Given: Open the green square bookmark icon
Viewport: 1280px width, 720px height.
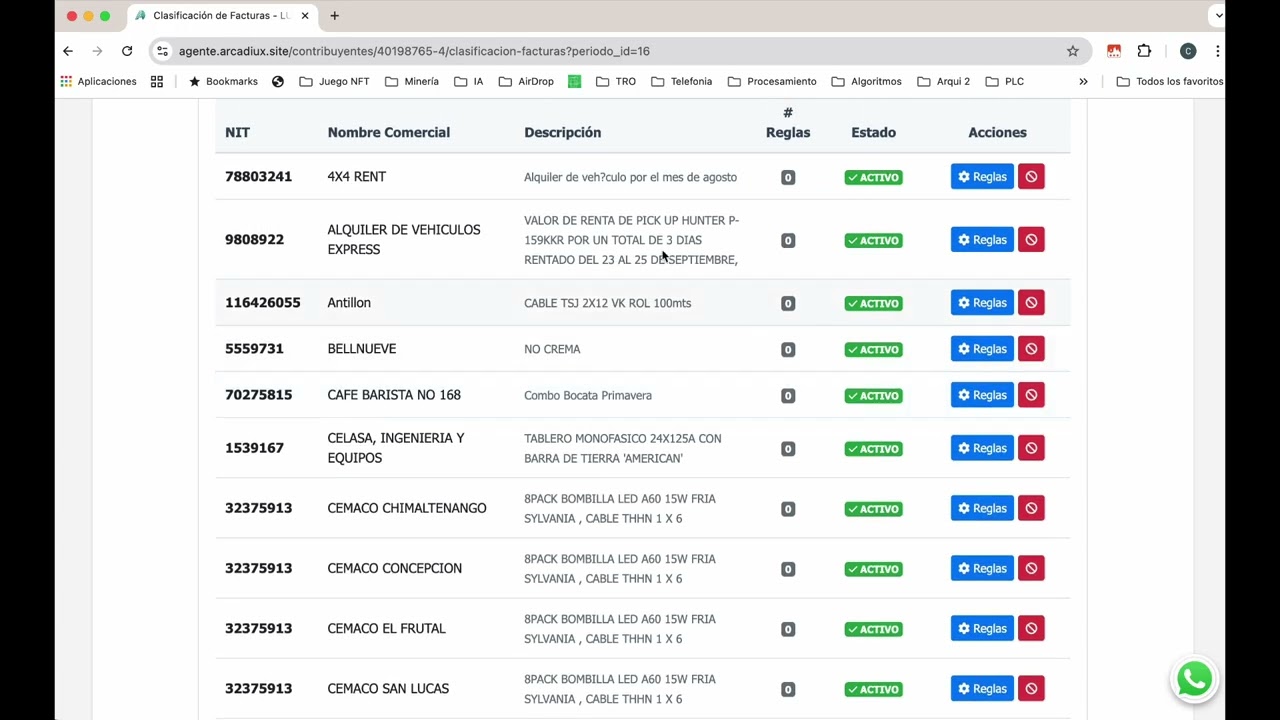Looking at the screenshot, I should point(574,81).
